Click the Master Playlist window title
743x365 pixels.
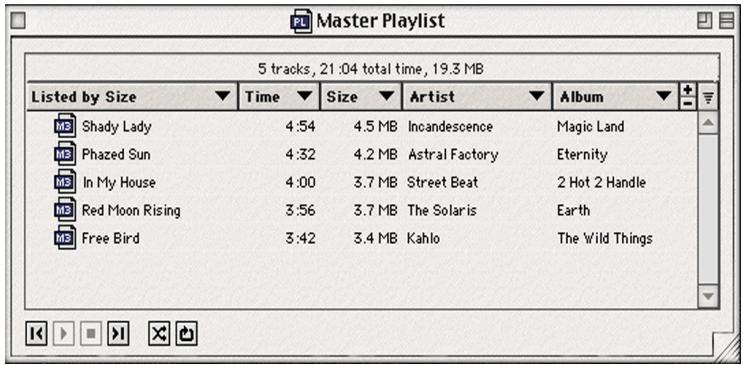[381, 21]
